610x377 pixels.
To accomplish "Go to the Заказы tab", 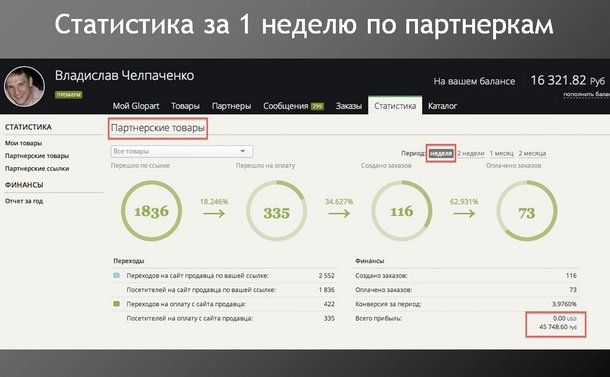I will click(x=349, y=106).
